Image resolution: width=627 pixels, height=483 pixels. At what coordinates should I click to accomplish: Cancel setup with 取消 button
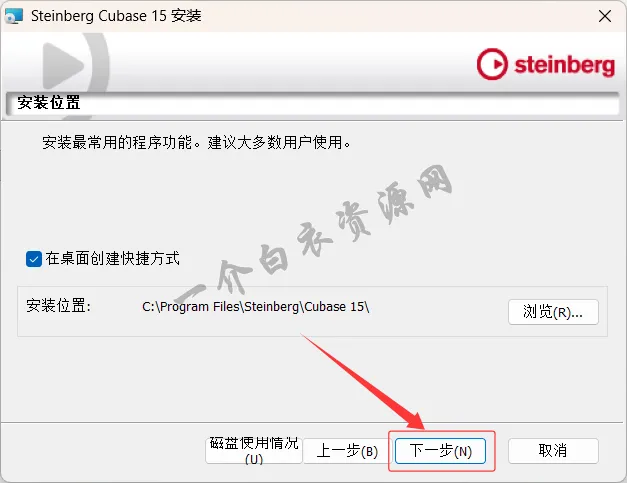click(553, 451)
